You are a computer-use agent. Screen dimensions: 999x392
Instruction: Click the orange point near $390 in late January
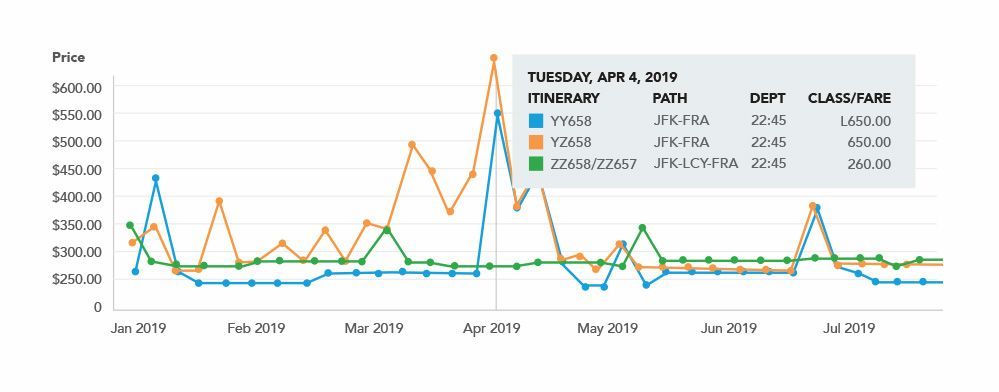[x=219, y=201]
